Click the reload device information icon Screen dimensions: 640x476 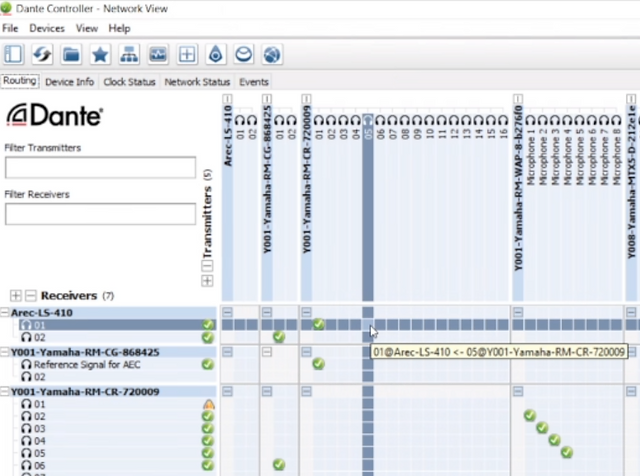tap(42, 54)
